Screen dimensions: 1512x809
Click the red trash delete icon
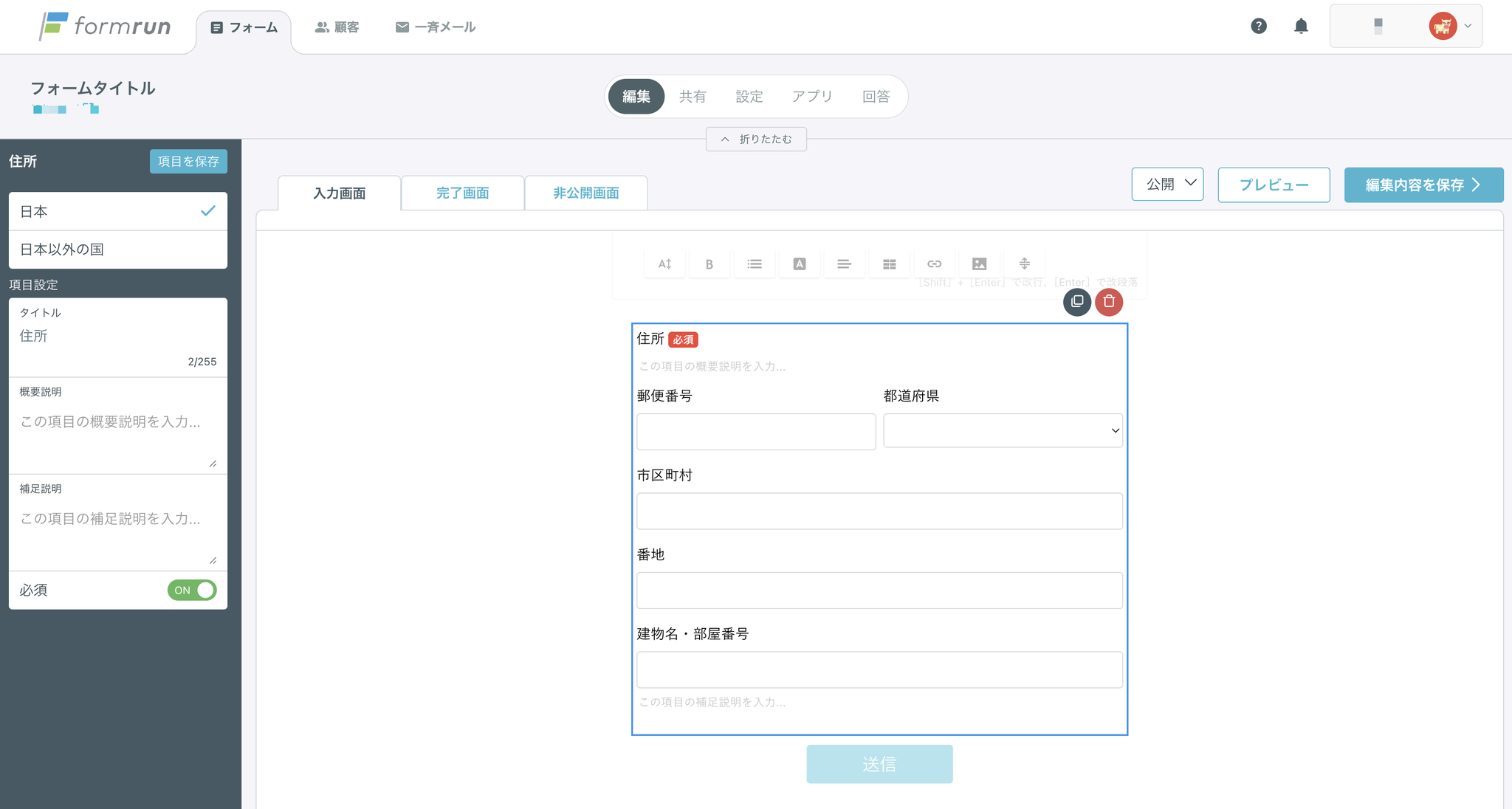[1108, 302]
